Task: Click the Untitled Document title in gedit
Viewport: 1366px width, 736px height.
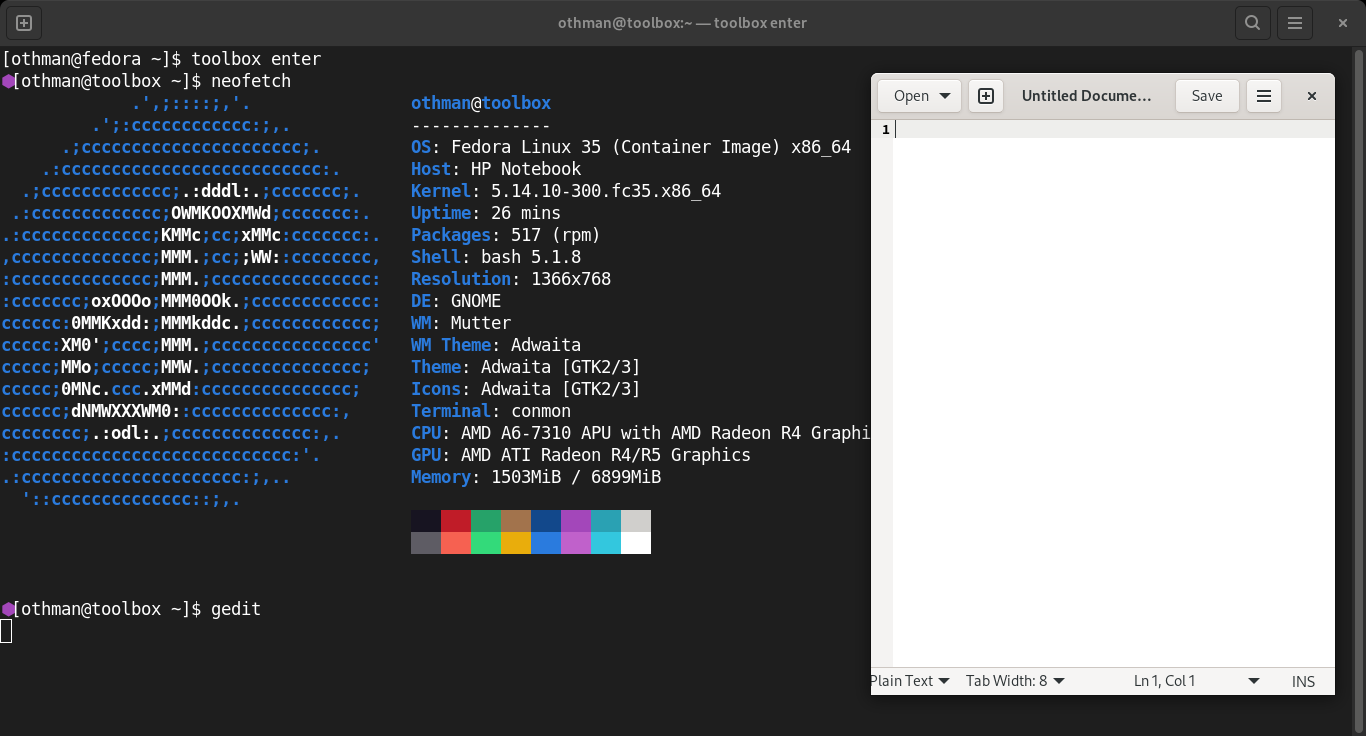Action: [1086, 96]
